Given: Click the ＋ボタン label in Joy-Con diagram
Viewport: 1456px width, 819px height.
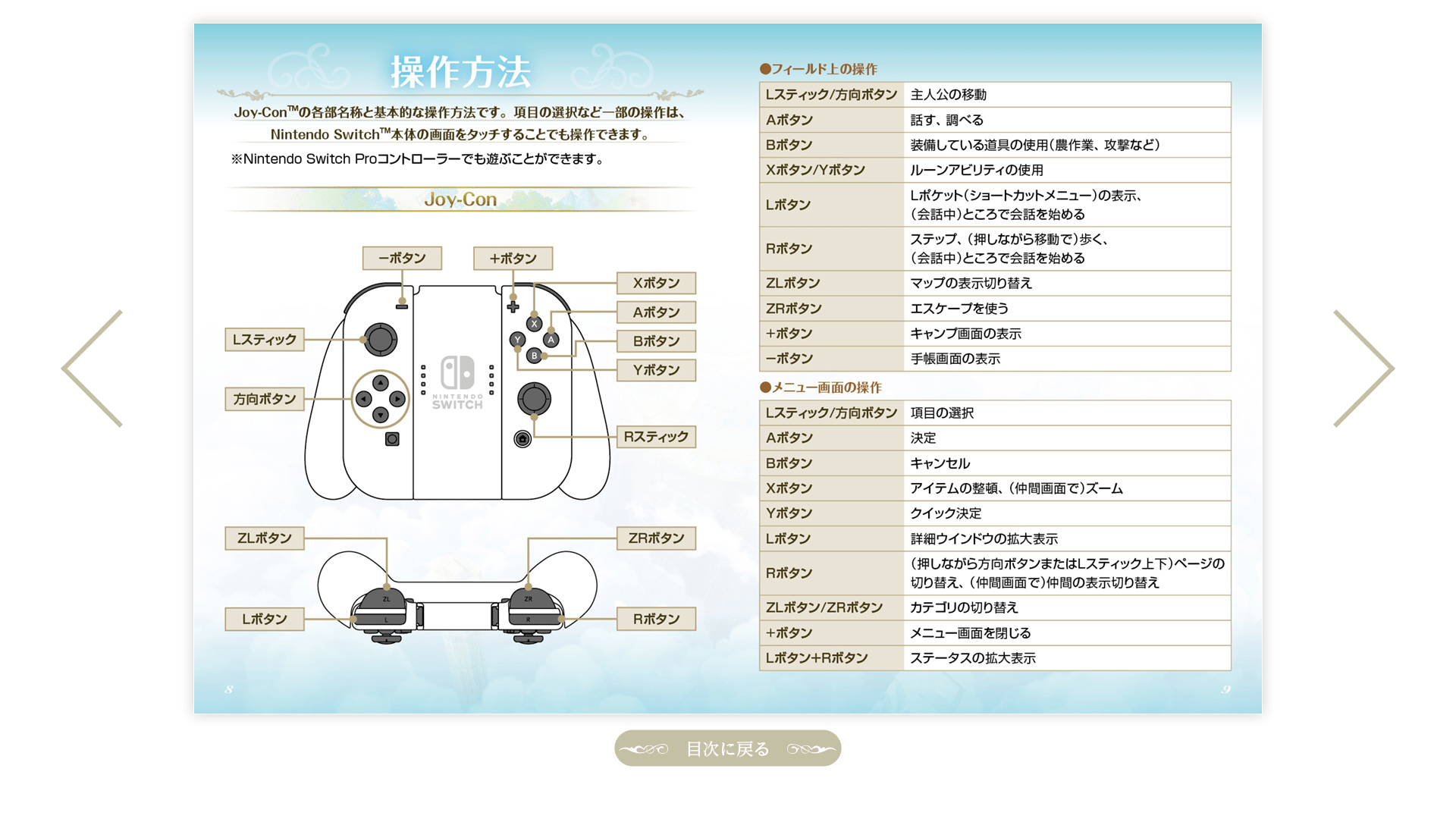Looking at the screenshot, I should point(513,259).
